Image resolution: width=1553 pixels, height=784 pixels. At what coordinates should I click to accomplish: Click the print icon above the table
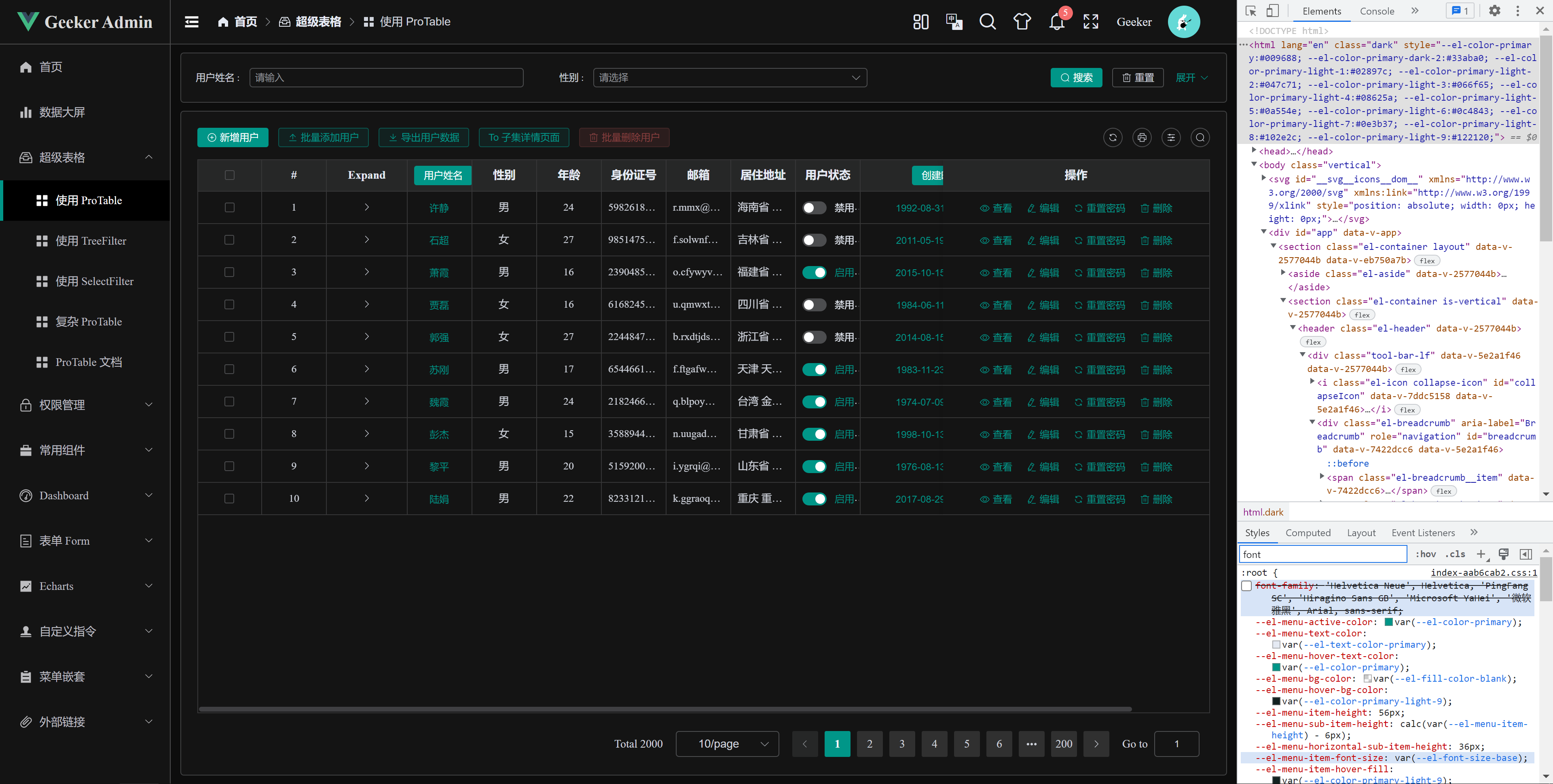[1141, 137]
